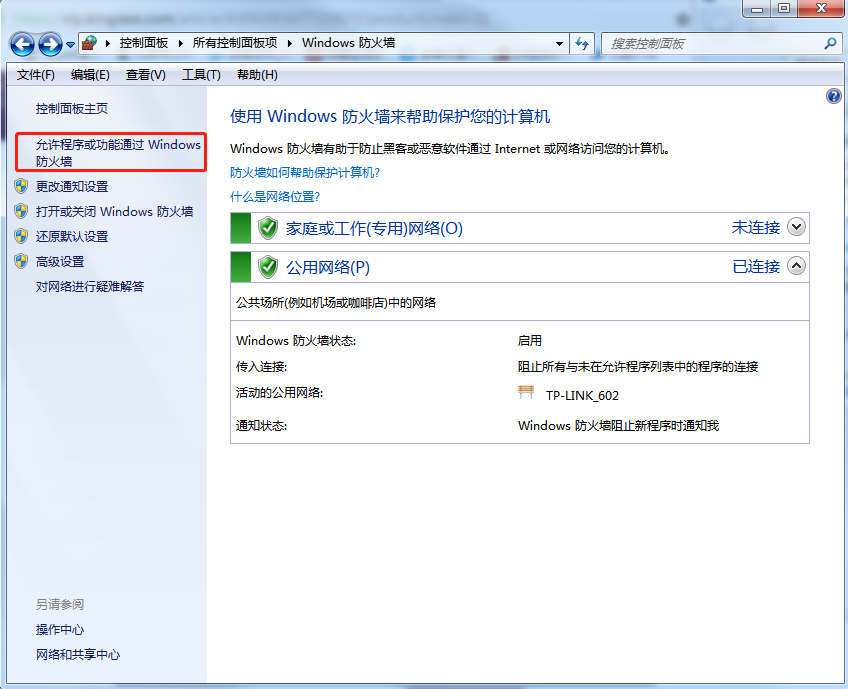The width and height of the screenshot is (848, 689).
Task: Open the 帮助(H) menu
Action: (x=257, y=75)
